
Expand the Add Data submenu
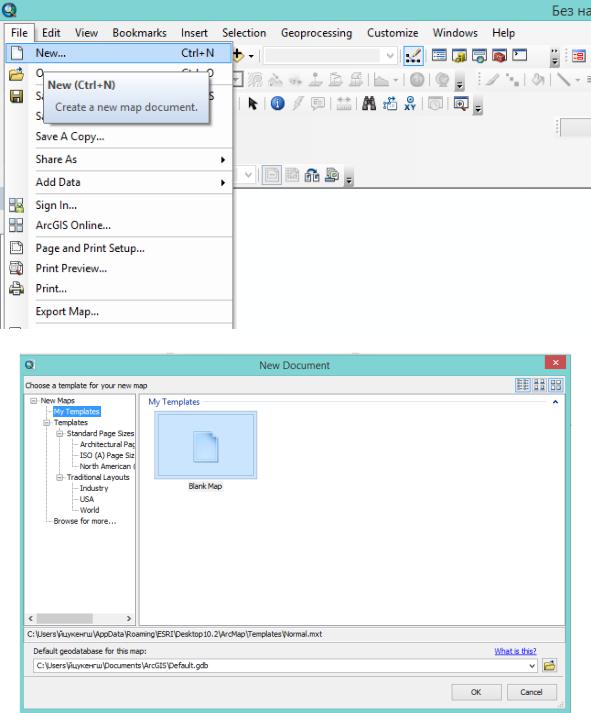223,182
